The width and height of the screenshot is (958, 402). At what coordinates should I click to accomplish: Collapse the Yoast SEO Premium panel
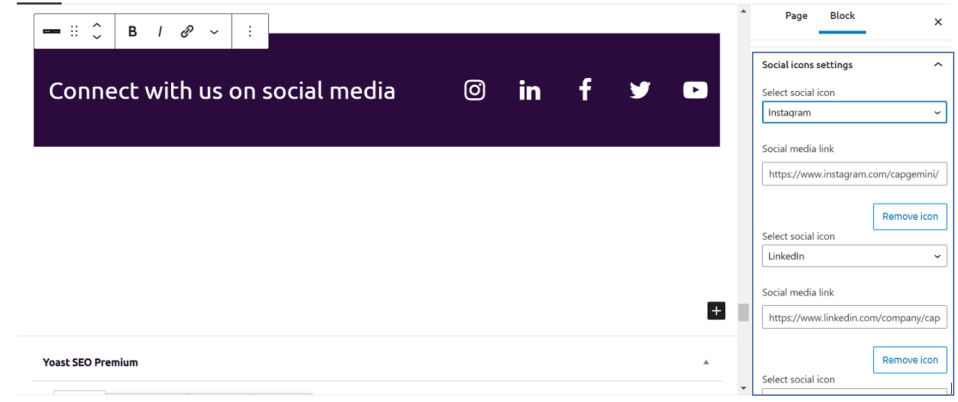(706, 362)
